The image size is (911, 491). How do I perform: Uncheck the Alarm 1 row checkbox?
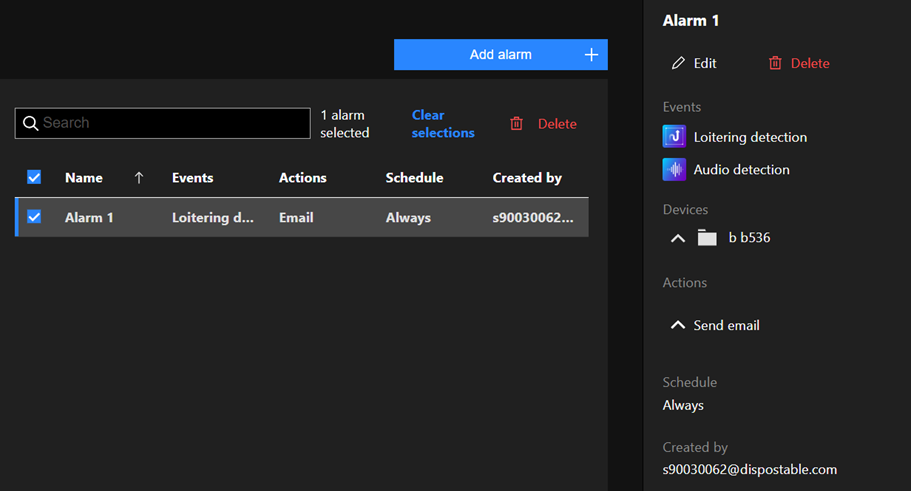(34, 217)
